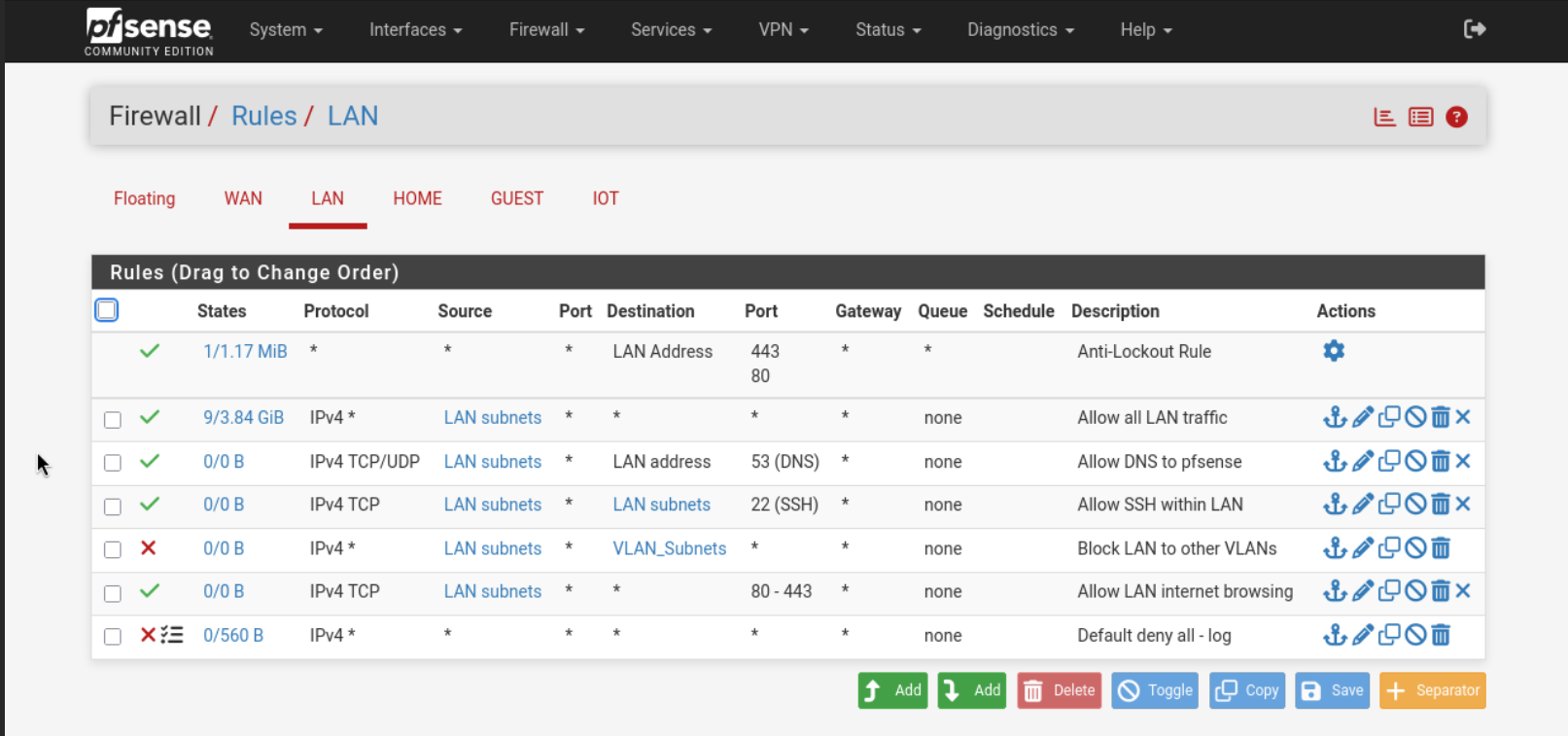Screen dimensions: 1568x736
Task: Click Add rule to top button
Action: tap(892, 690)
